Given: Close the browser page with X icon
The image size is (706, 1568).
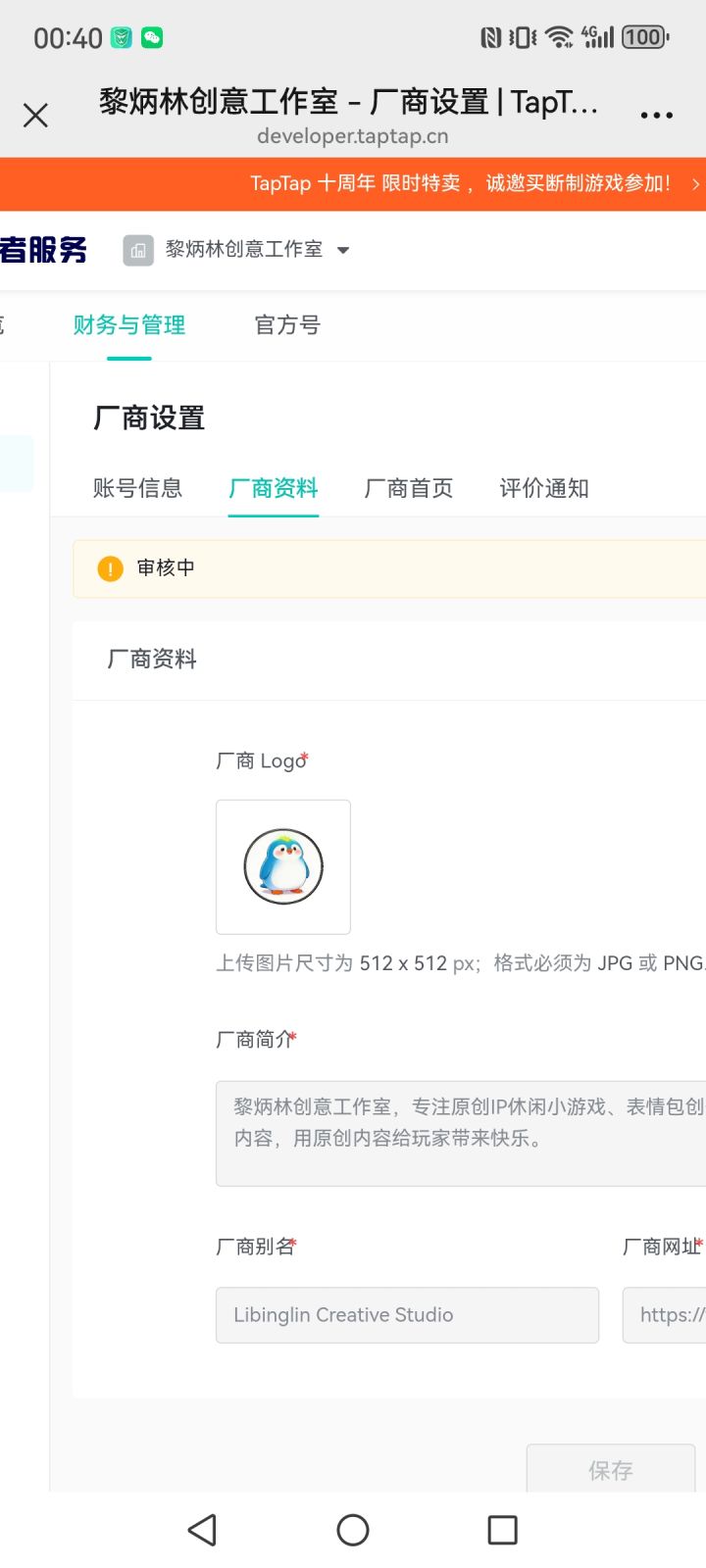Looking at the screenshot, I should click(35, 116).
